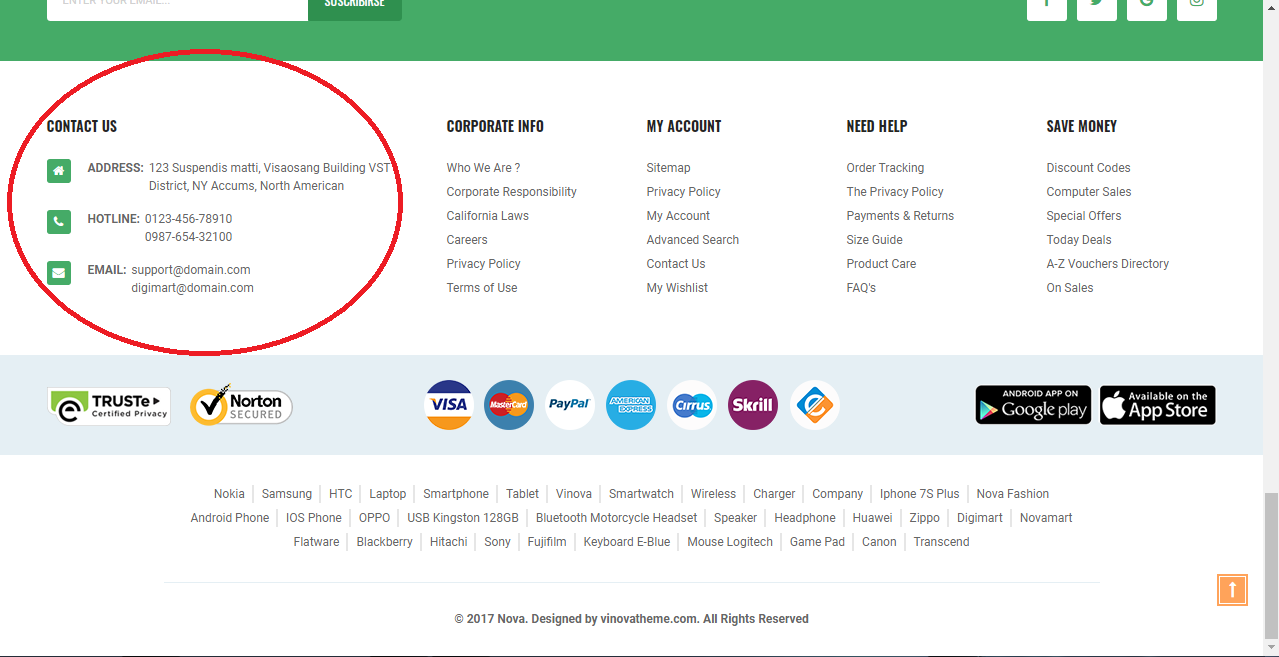
Task: Open Today Deals link
Action: pos(1079,240)
